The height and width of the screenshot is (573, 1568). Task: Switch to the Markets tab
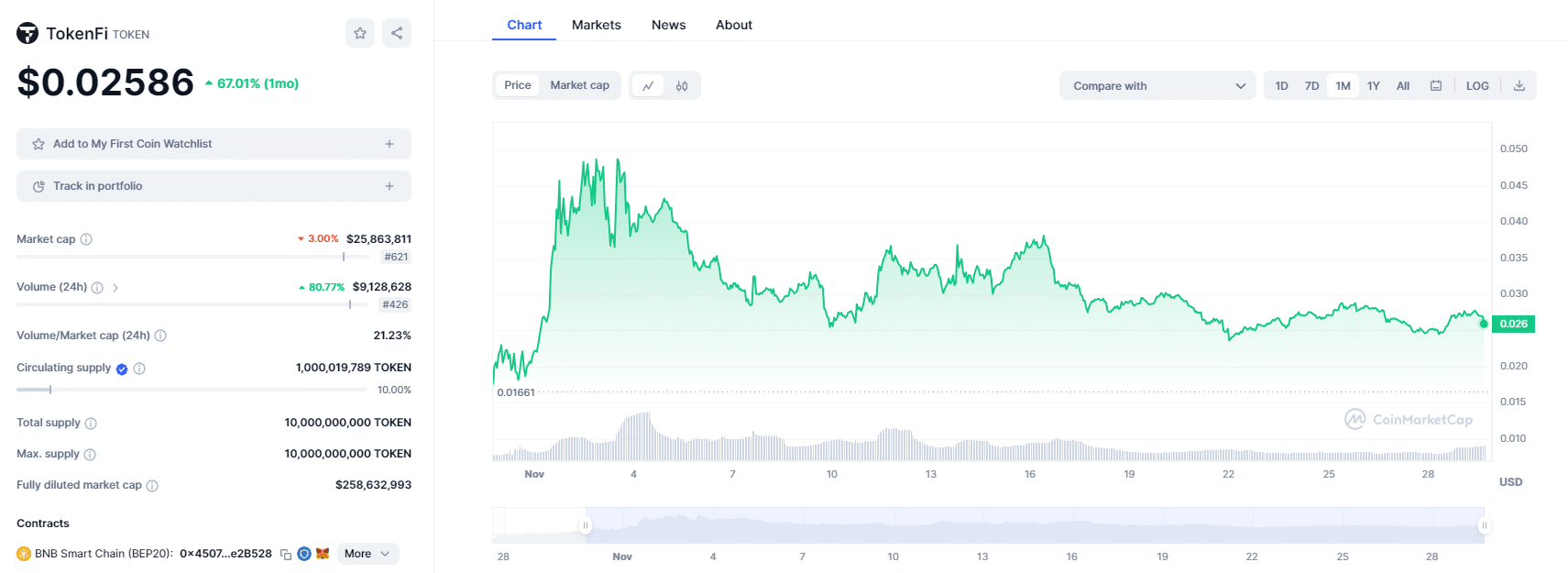pyautogui.click(x=596, y=25)
